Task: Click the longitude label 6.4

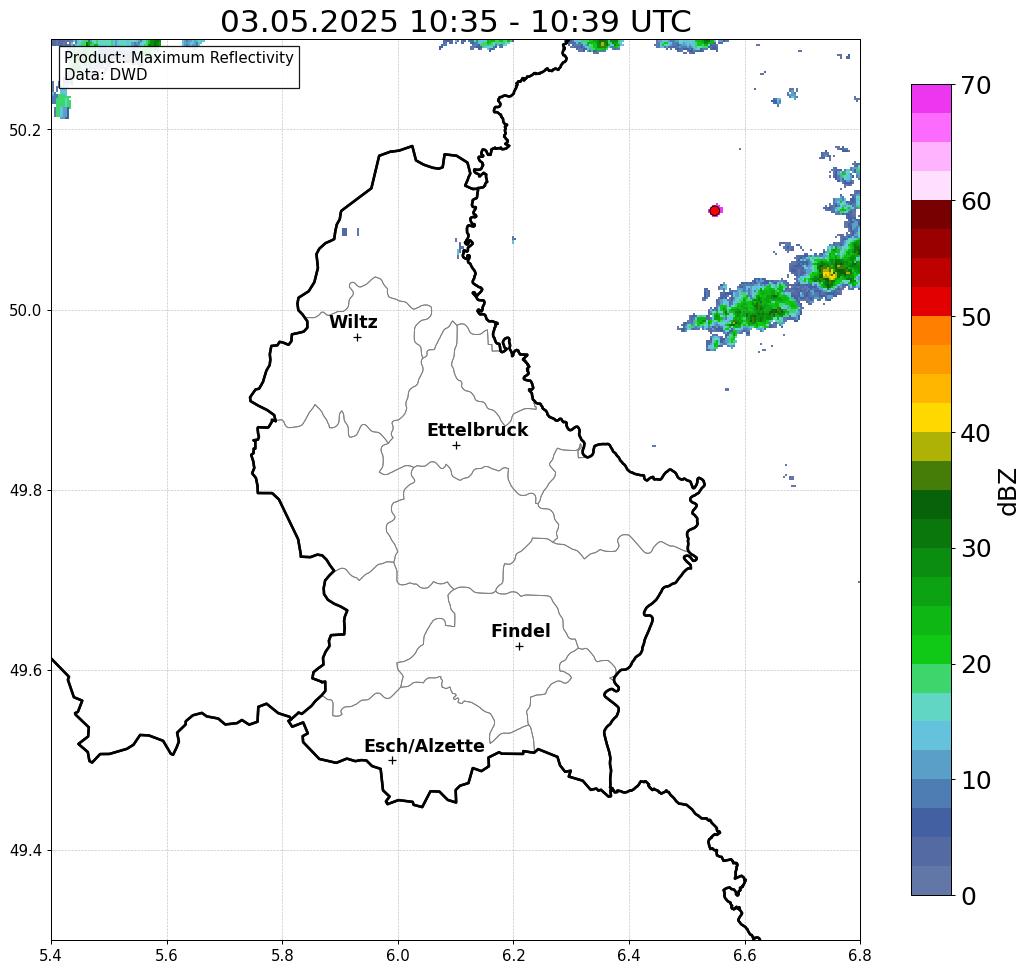Action: (629, 955)
